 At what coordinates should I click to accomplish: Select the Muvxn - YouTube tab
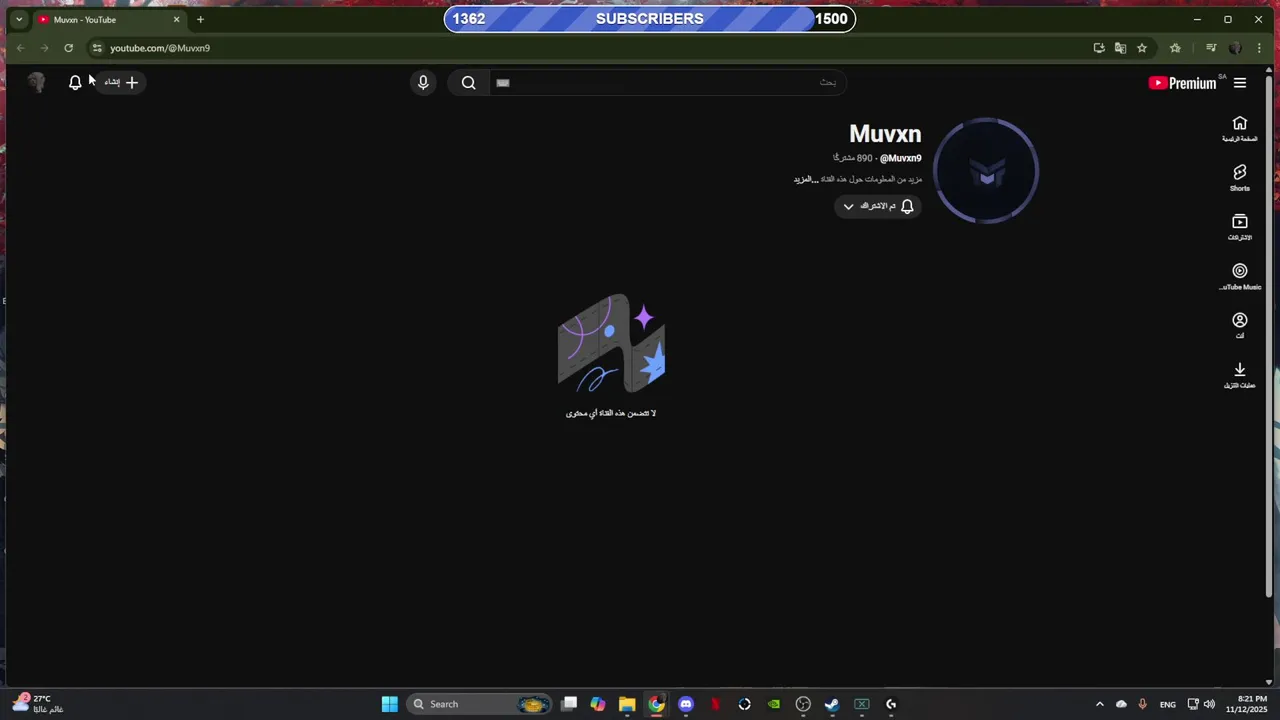tap(109, 19)
